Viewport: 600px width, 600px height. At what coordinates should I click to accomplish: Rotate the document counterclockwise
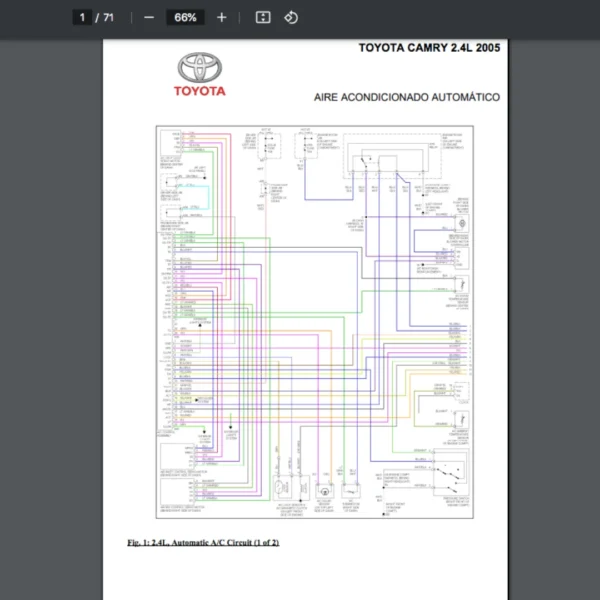pyautogui.click(x=291, y=18)
